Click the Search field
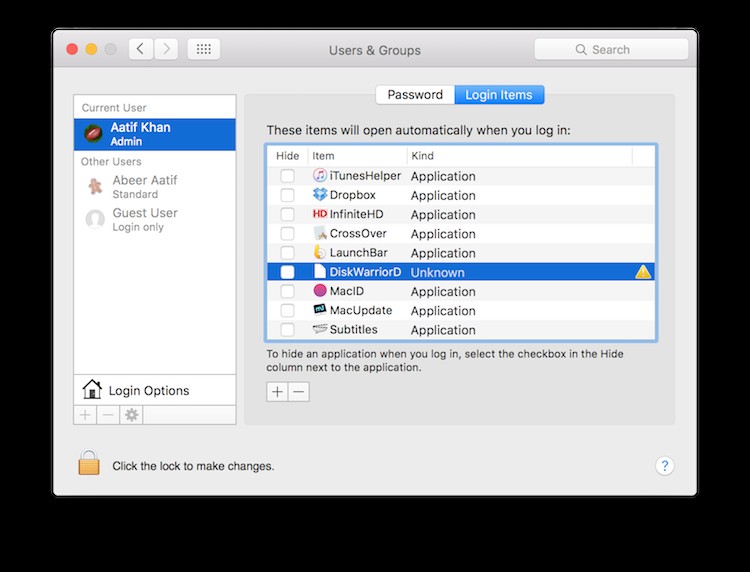750x572 pixels. tap(611, 49)
